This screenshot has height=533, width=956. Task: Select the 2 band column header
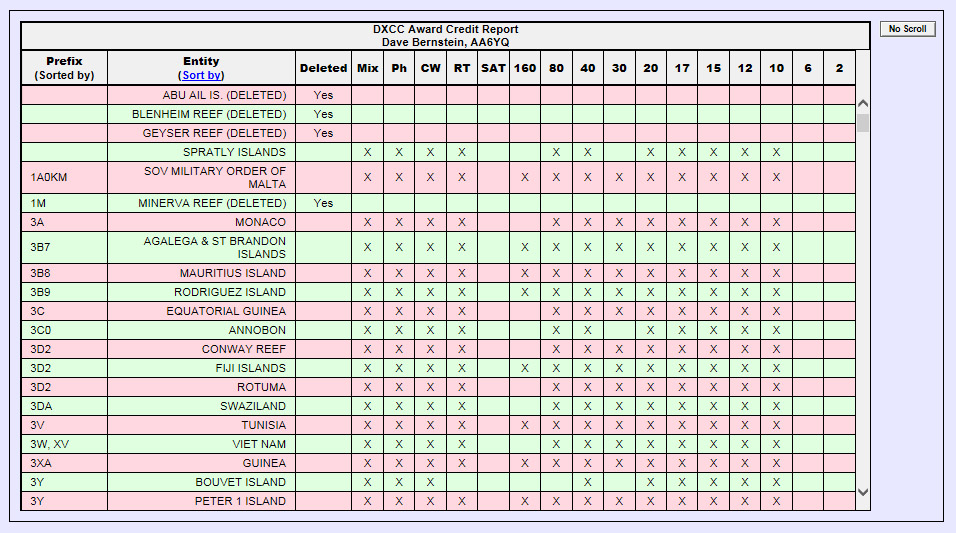point(840,68)
